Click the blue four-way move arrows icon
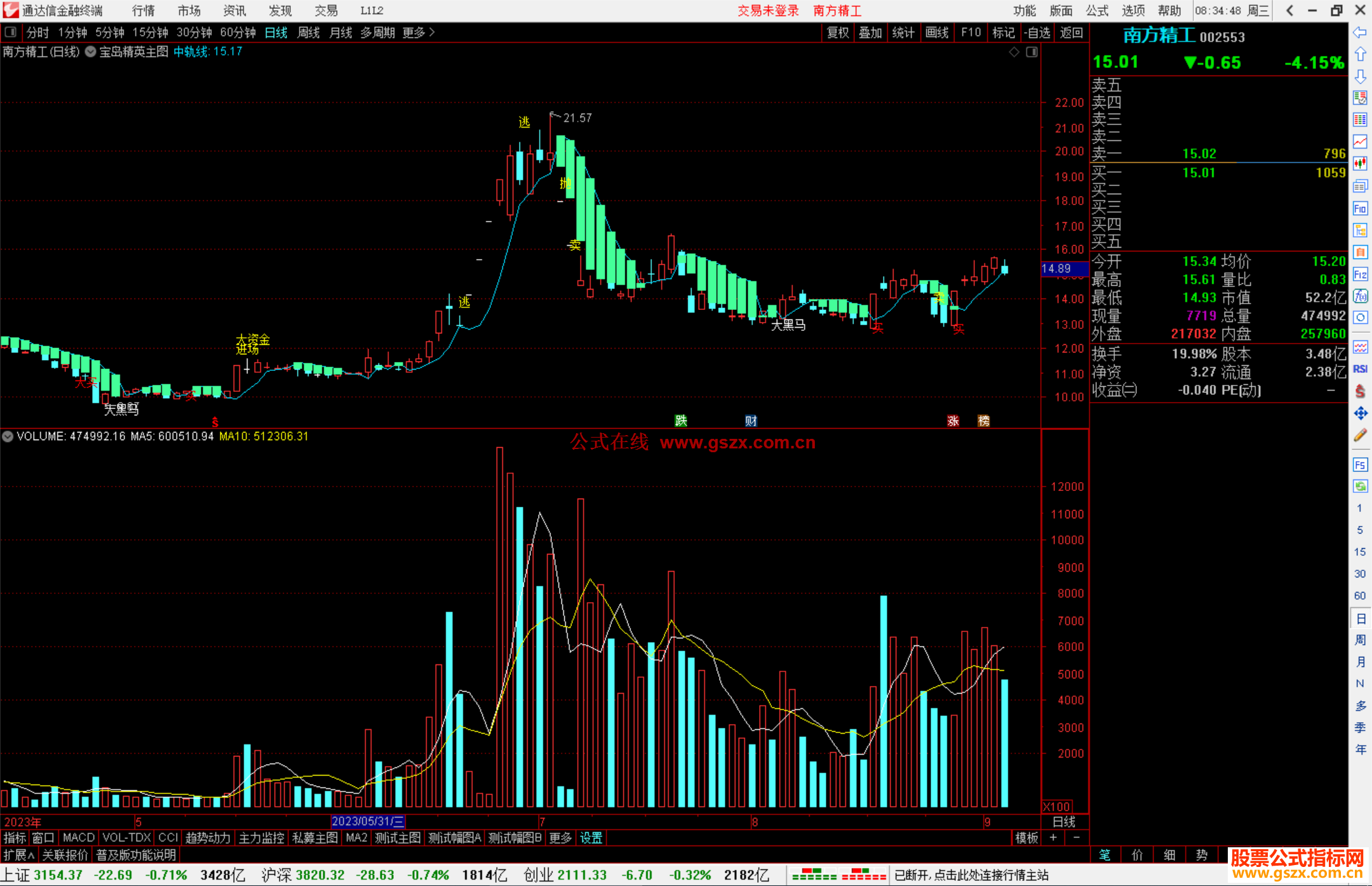Screen dimensions: 1372x886 (x=1360, y=413)
